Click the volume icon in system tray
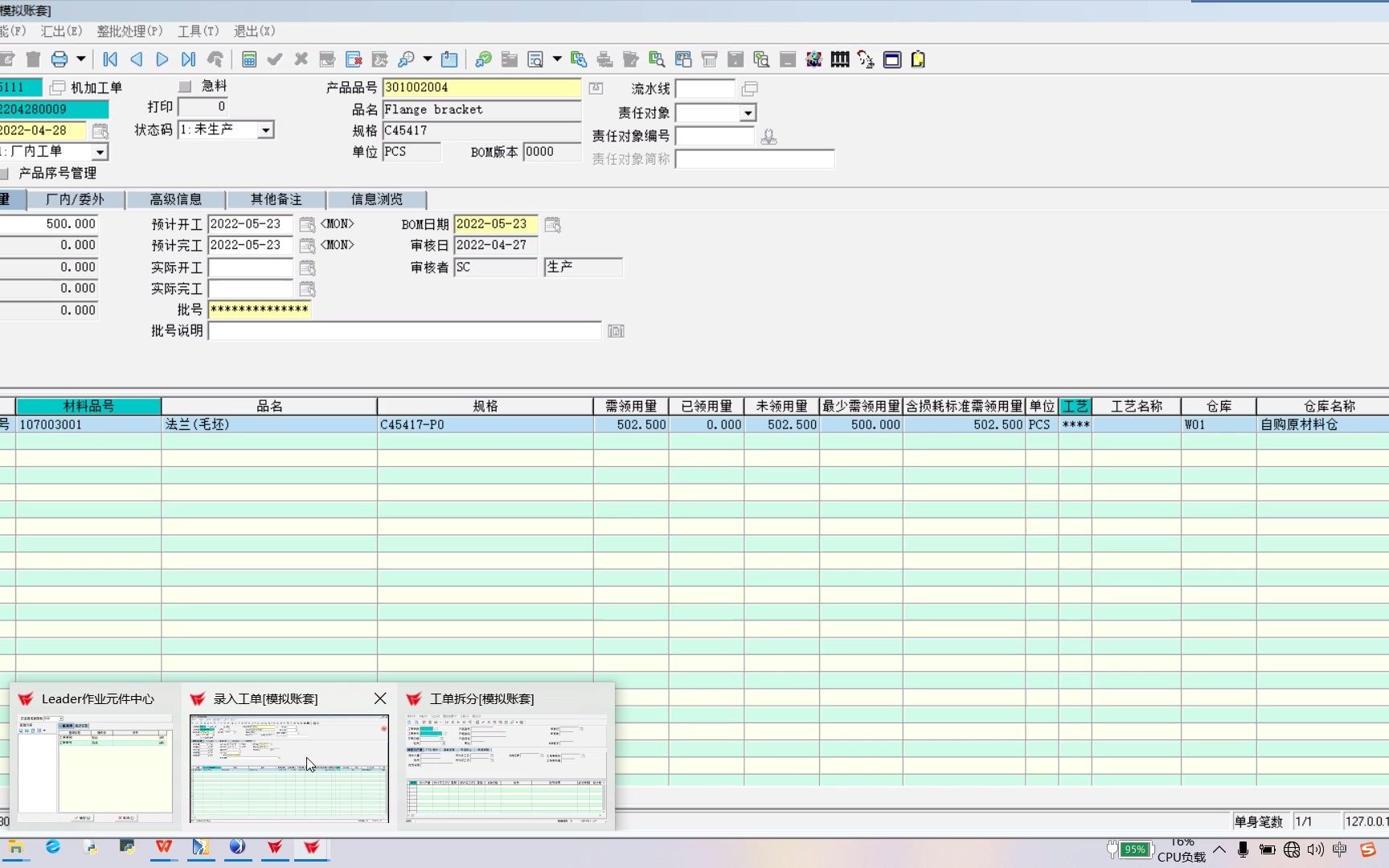 pyautogui.click(x=1315, y=850)
